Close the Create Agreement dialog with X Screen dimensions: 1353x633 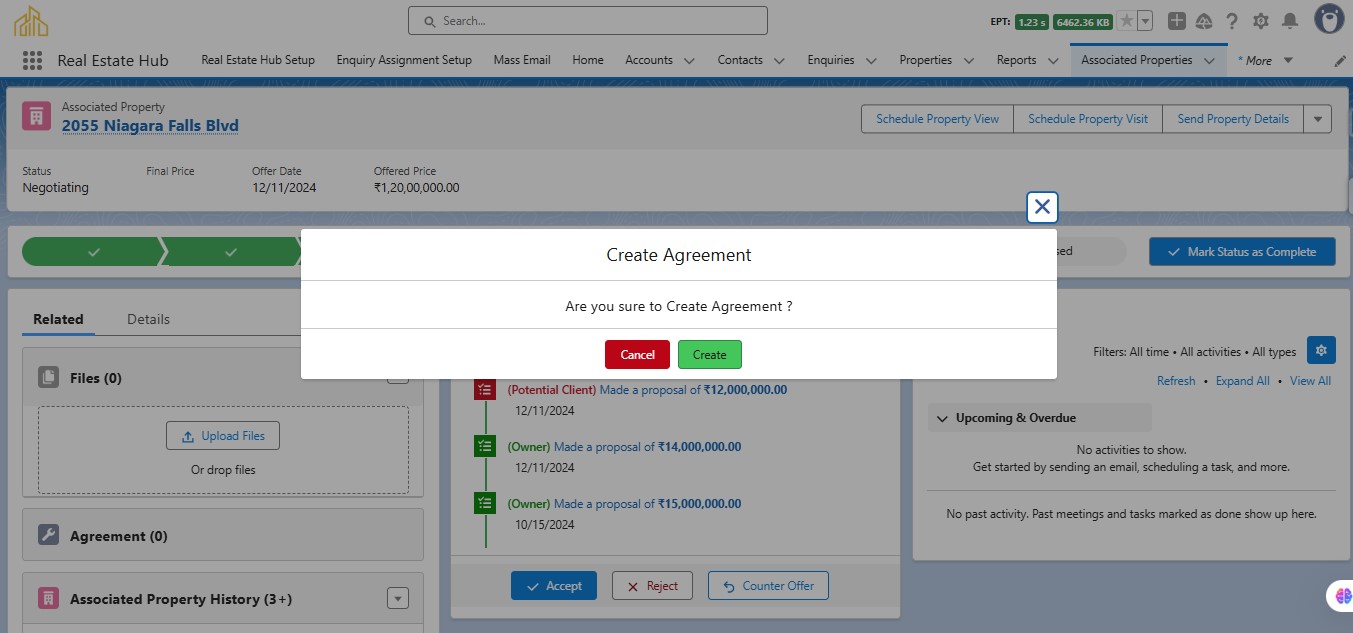[x=1042, y=207]
